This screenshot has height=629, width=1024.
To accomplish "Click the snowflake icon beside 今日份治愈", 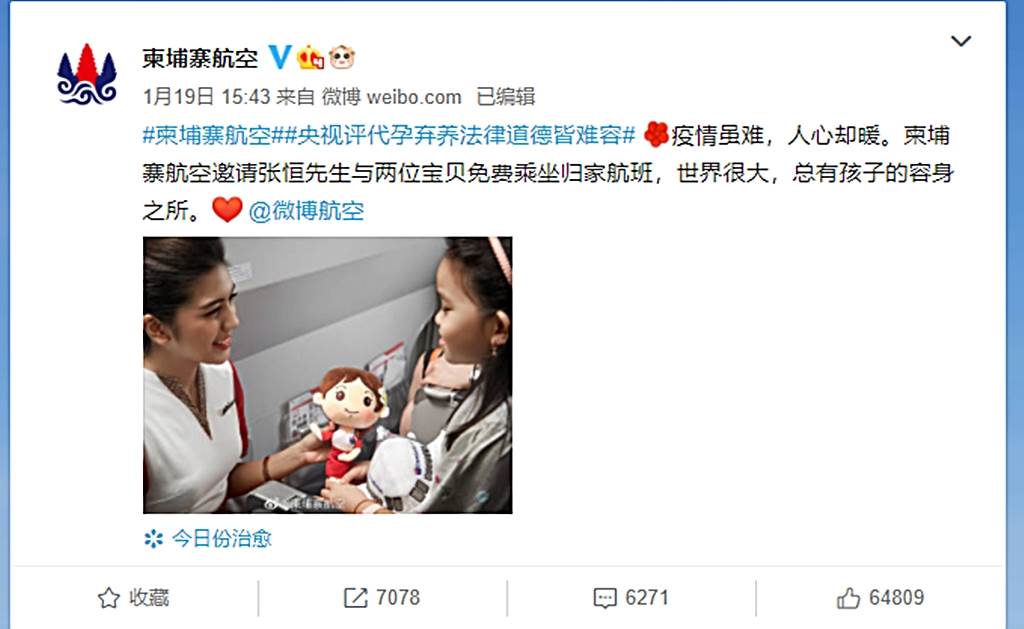I will coord(153,539).
